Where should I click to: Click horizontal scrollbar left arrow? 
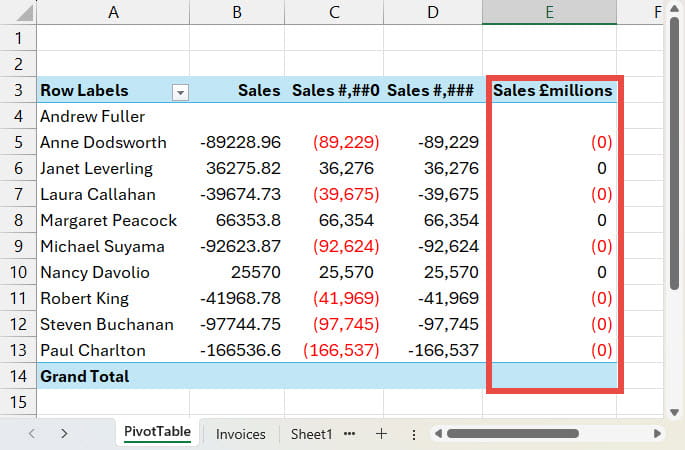[x=438, y=433]
